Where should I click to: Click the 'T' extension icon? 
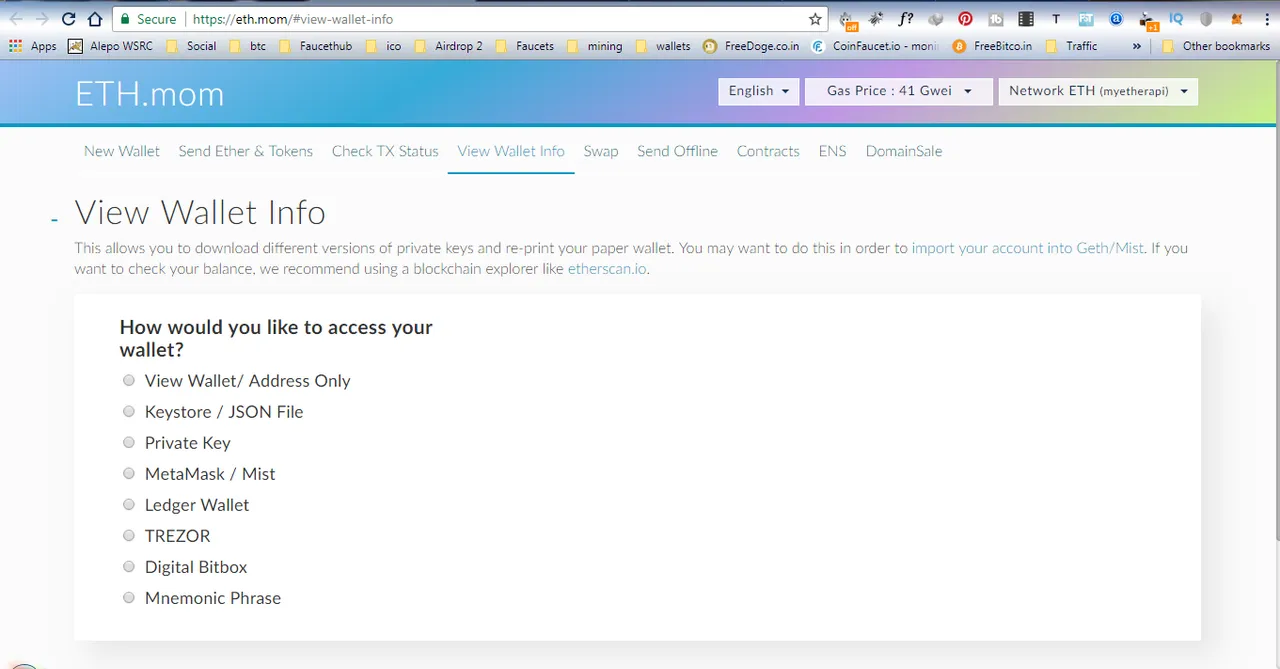point(1055,19)
